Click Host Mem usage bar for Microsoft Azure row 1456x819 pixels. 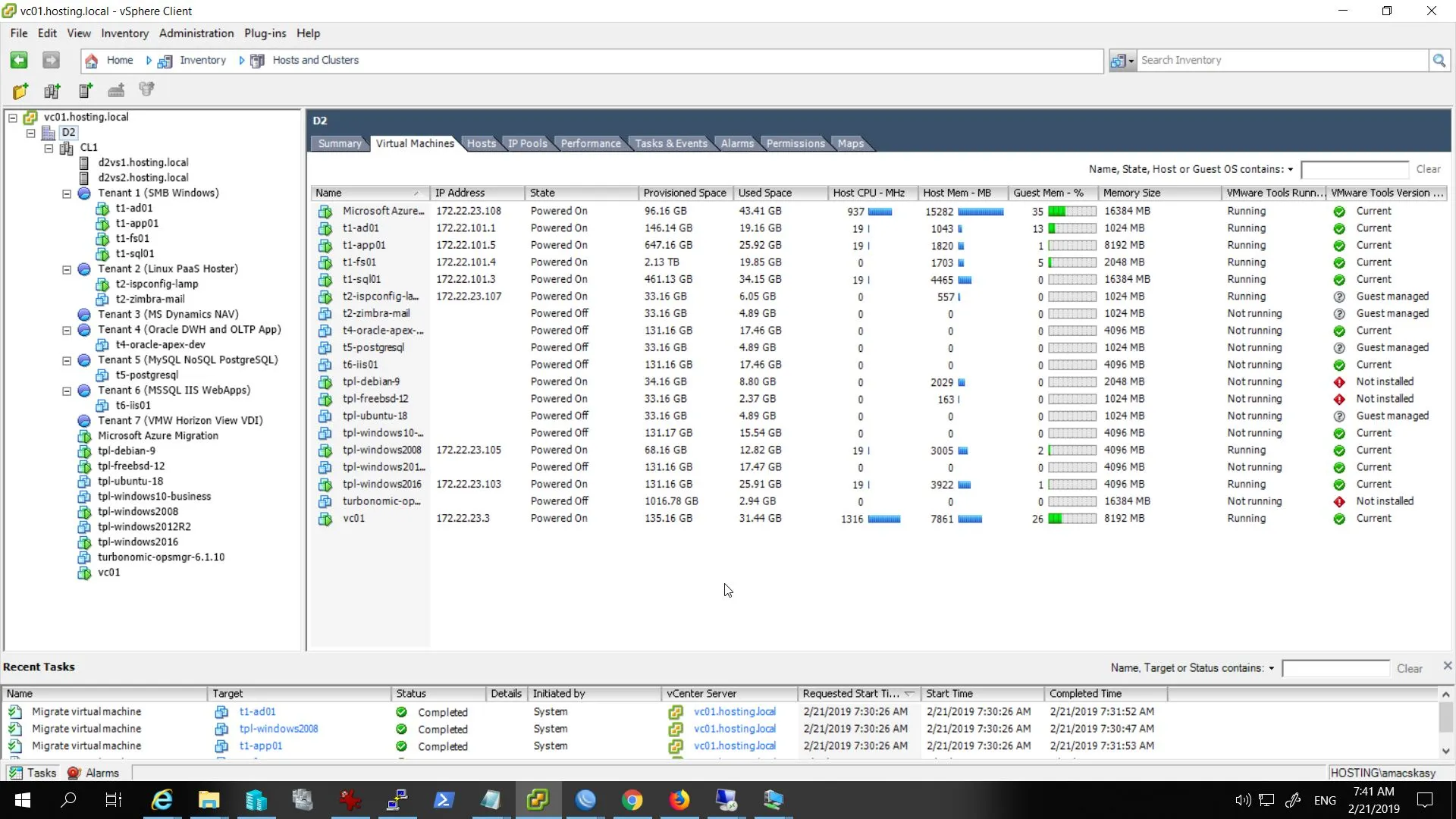981,212
